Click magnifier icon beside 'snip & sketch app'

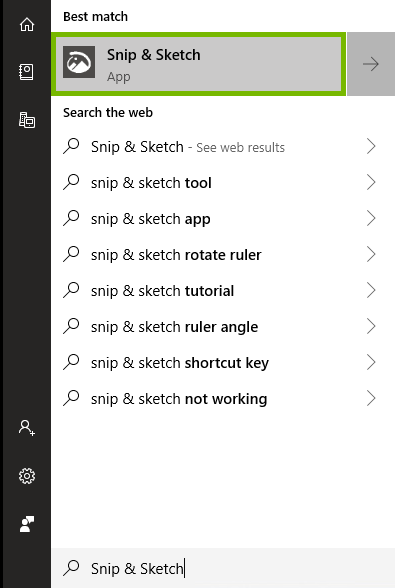[71, 218]
